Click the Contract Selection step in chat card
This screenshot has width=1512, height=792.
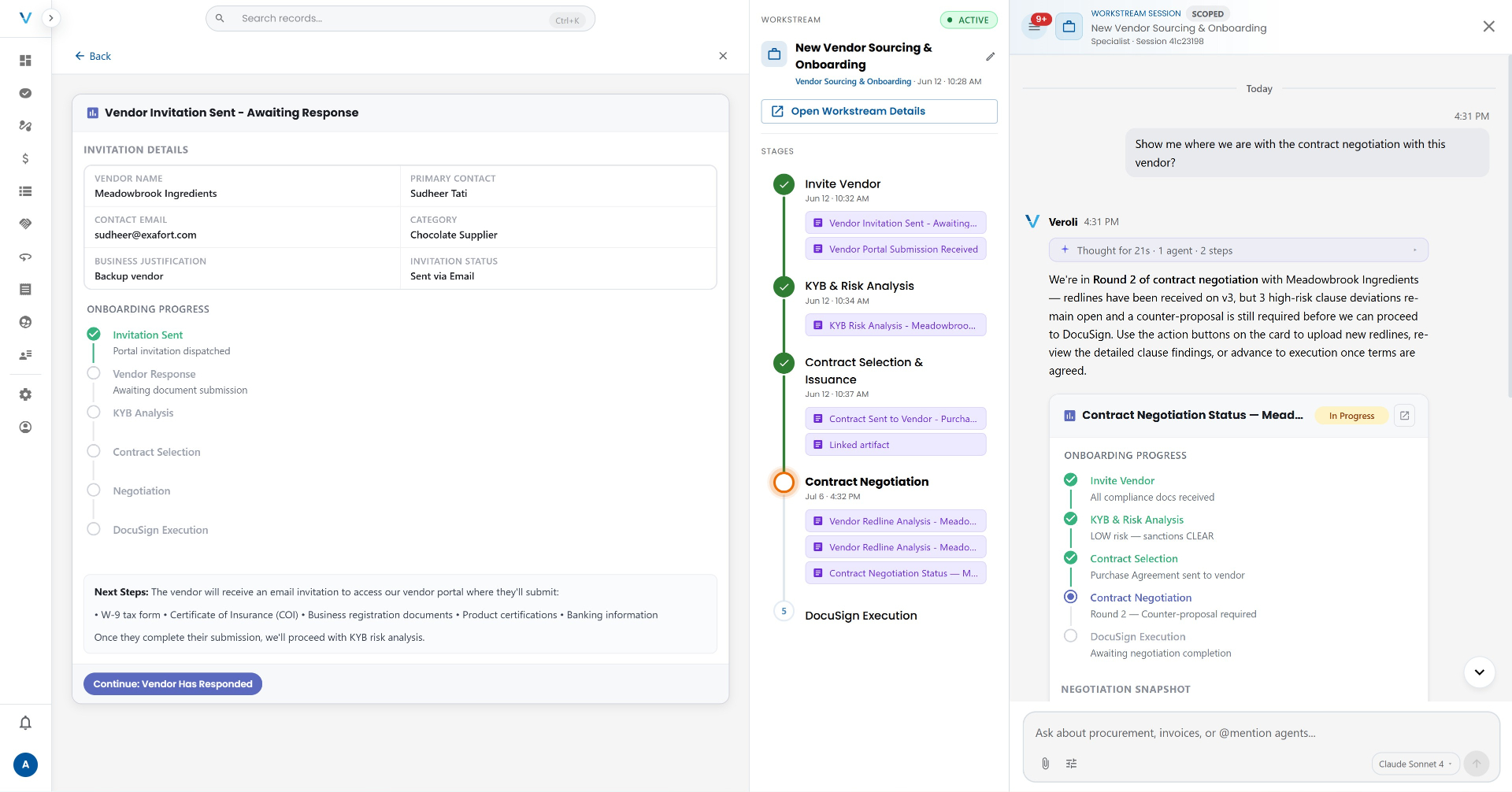click(1133, 559)
